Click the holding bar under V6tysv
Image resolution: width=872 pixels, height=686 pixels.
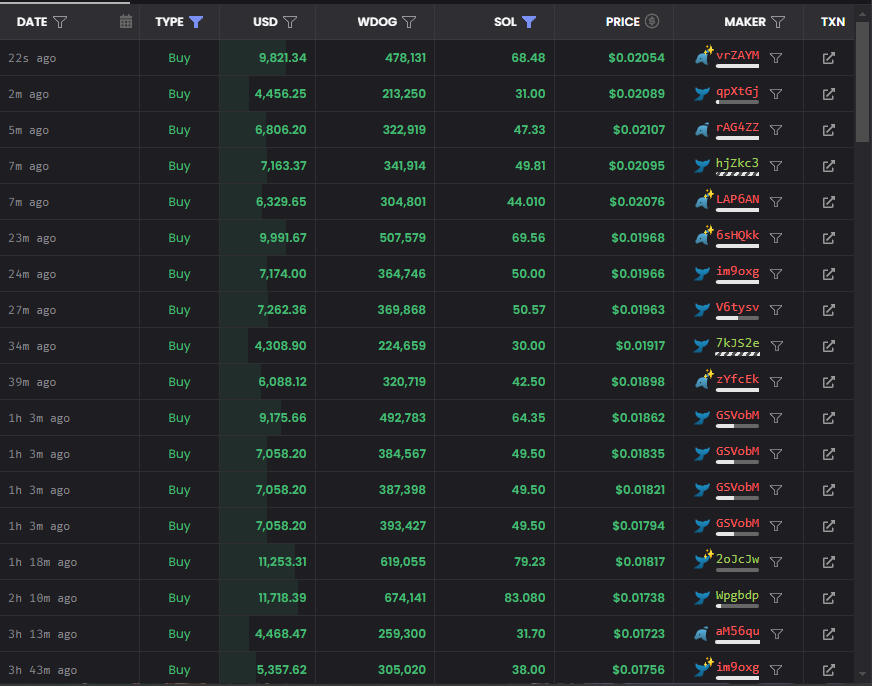(737, 318)
